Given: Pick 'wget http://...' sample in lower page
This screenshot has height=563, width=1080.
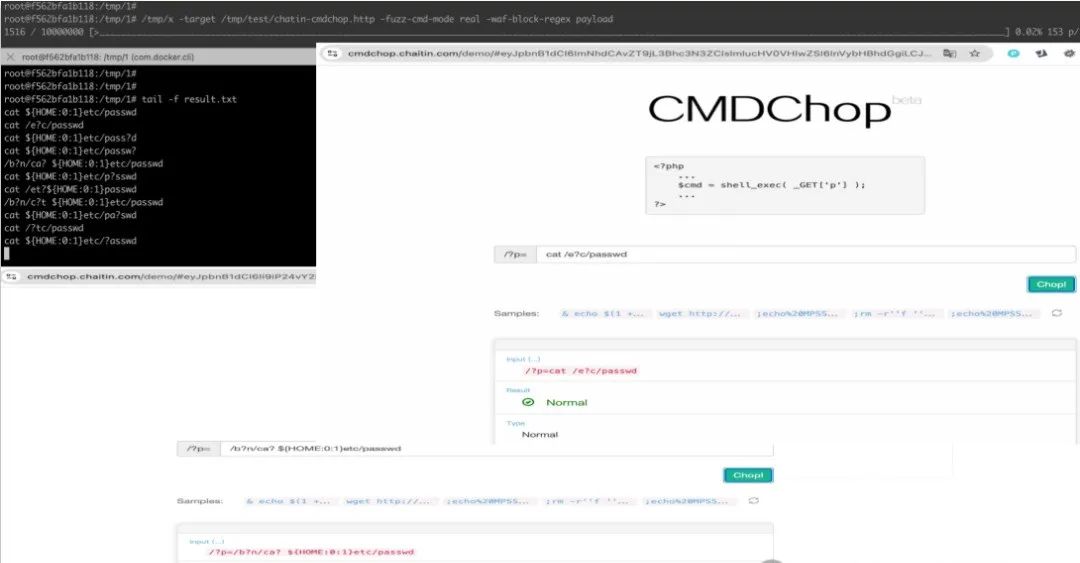Looking at the screenshot, I should [387, 501].
